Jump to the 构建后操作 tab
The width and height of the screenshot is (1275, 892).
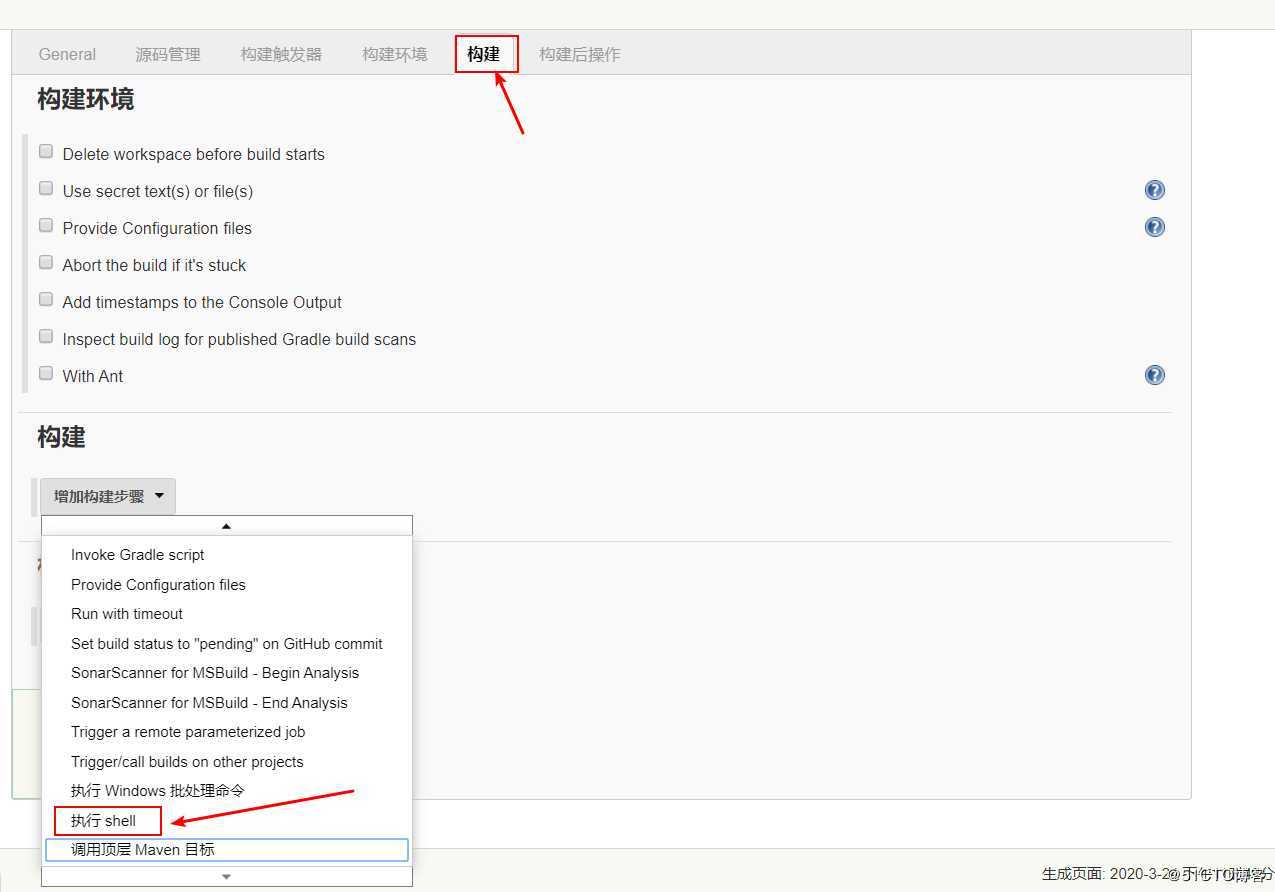coord(579,54)
